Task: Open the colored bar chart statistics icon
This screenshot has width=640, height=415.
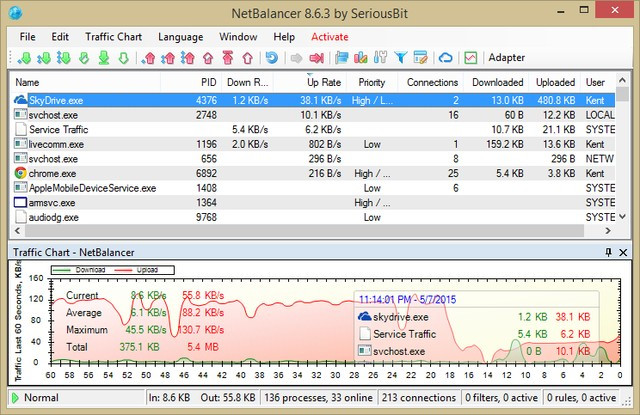Action: pyautogui.click(x=361, y=58)
